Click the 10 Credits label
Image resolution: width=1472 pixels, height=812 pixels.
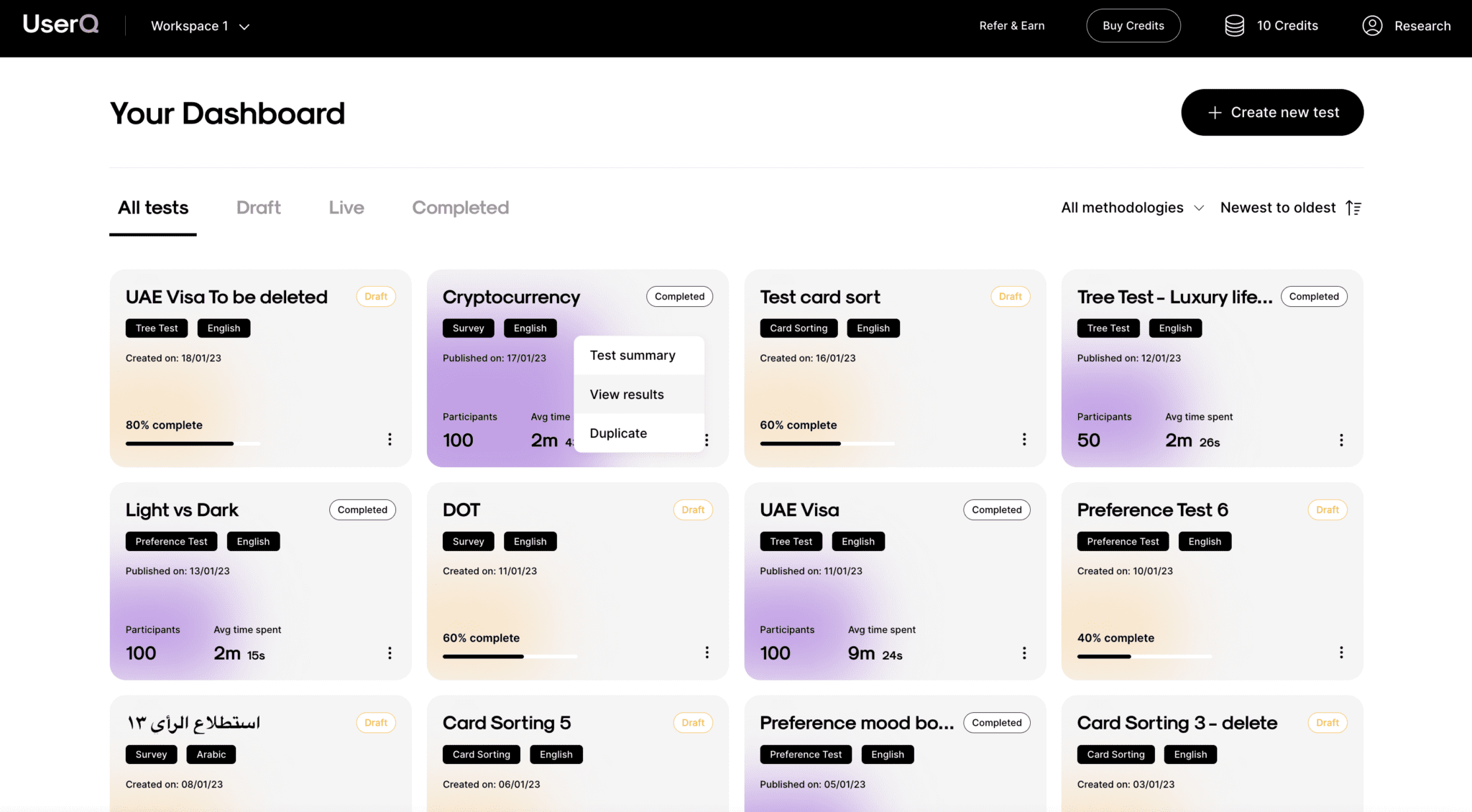point(1287,26)
